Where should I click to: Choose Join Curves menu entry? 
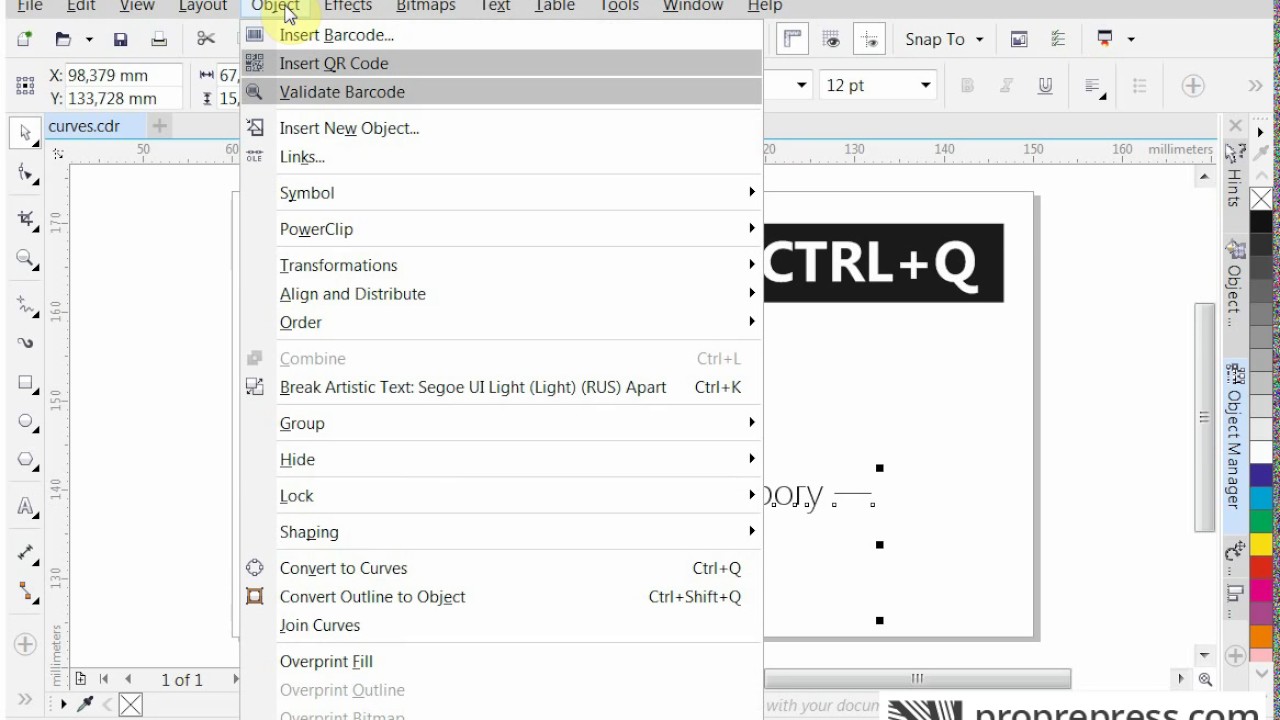501,625
